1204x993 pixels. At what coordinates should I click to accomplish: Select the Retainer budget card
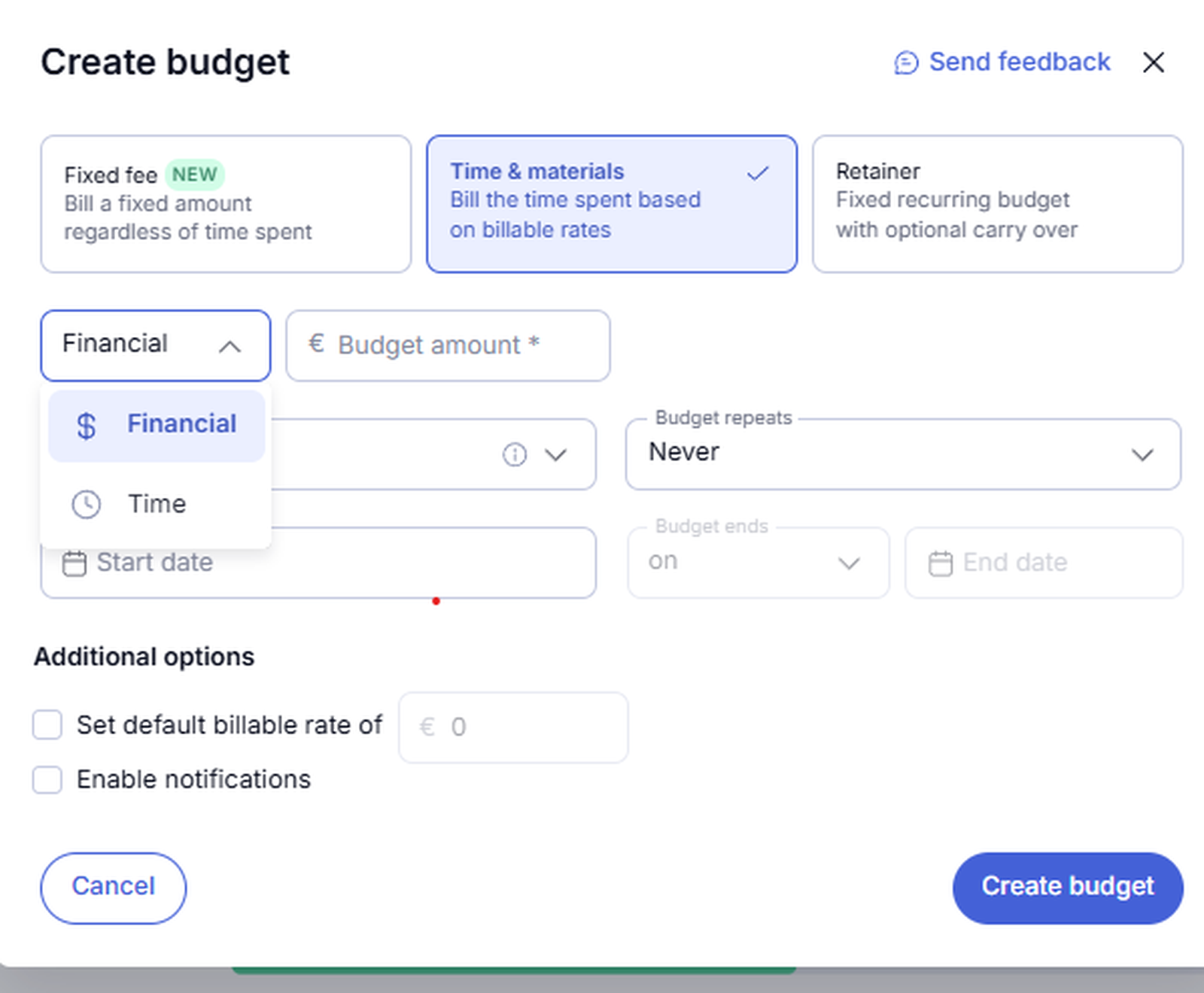point(997,204)
